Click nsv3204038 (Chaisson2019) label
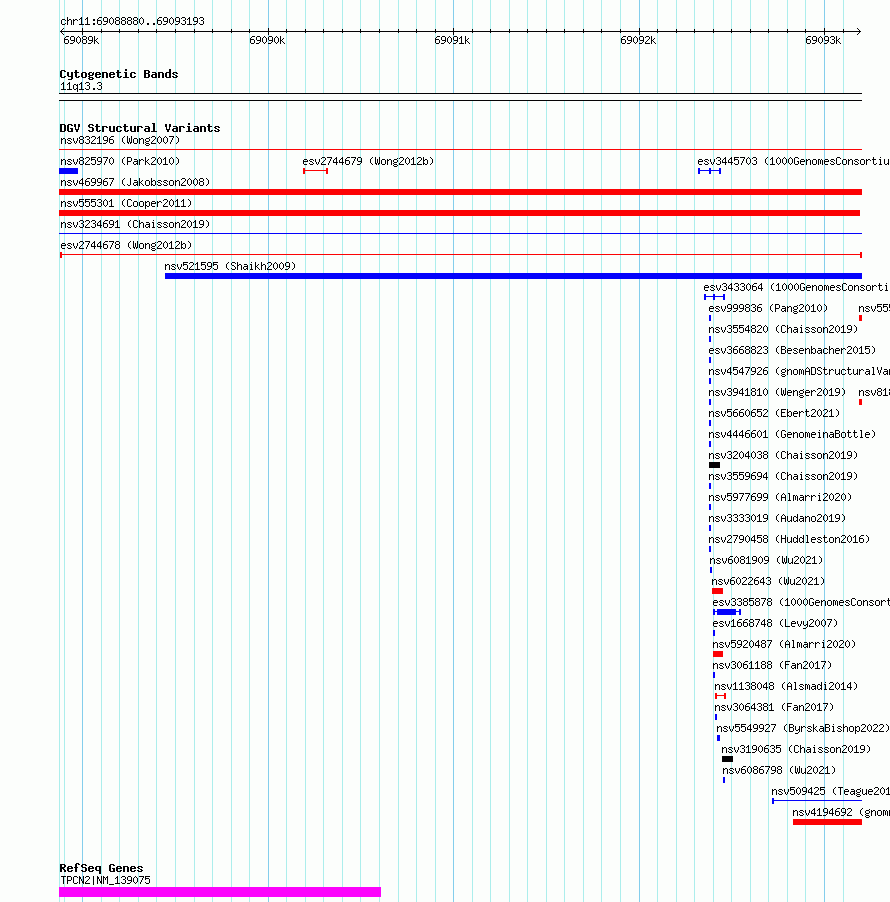Image resolution: width=890 pixels, height=902 pixels. coord(783,456)
